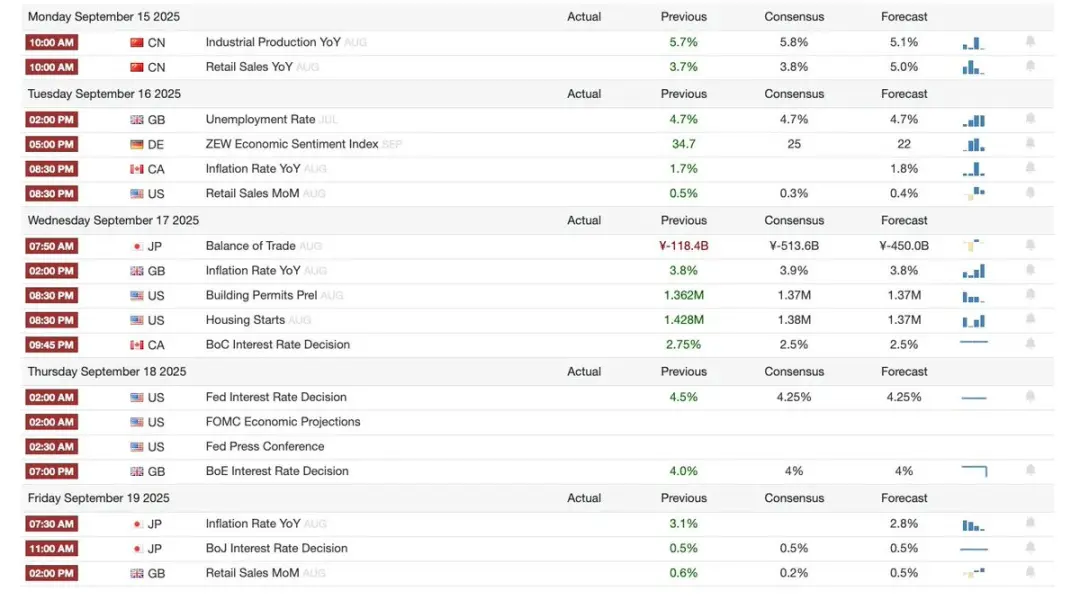Click the Consensus header under Monday September 15
This screenshot has height=600, width=1080.
(x=794, y=17)
